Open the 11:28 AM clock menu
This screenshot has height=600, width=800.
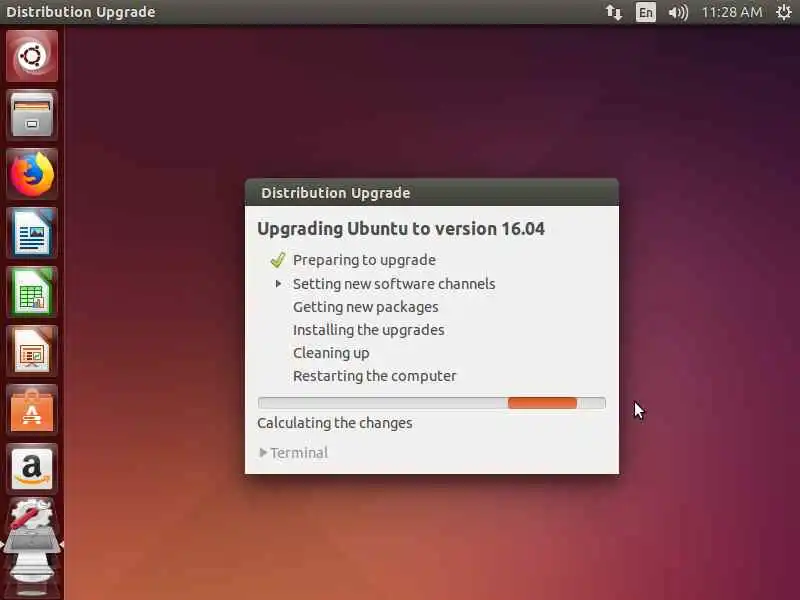pos(732,12)
